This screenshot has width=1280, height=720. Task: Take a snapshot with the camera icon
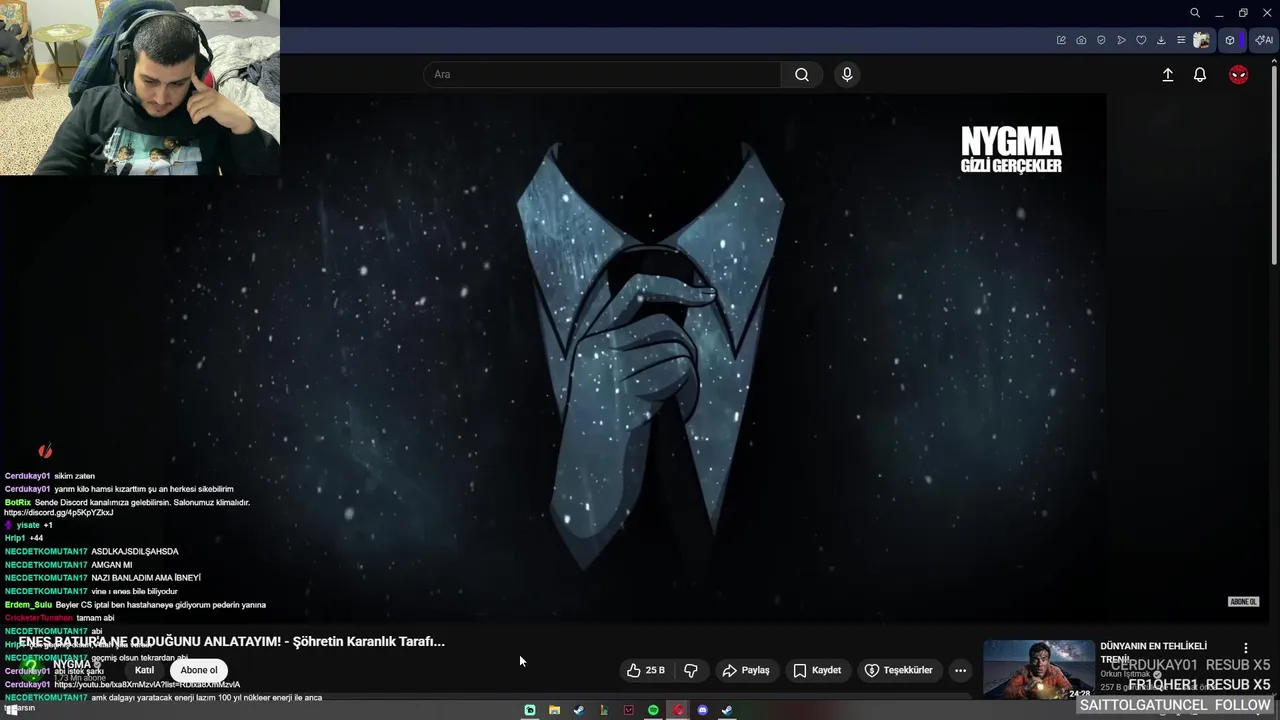(1081, 40)
